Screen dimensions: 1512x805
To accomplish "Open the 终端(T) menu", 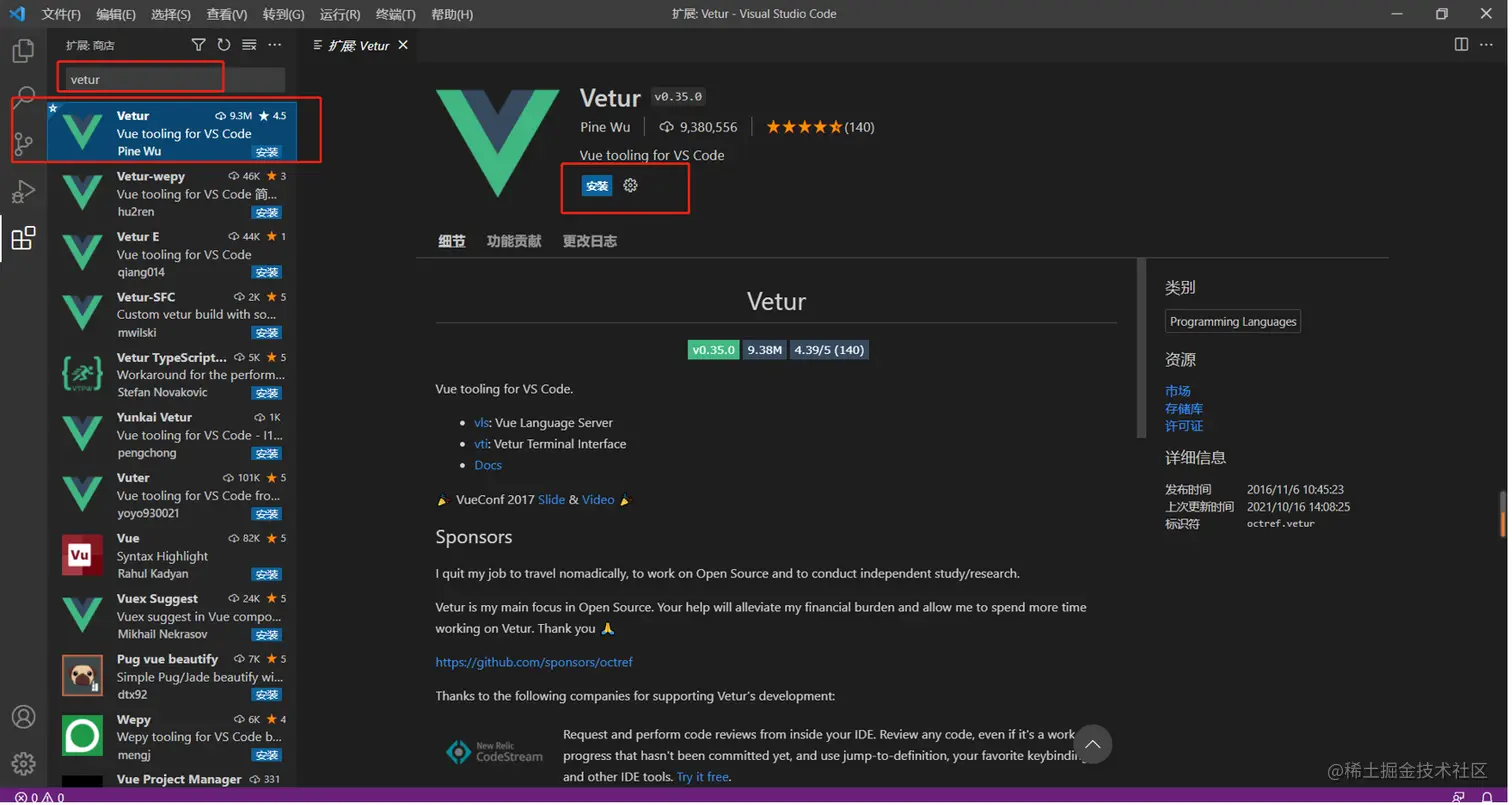I will [x=396, y=14].
